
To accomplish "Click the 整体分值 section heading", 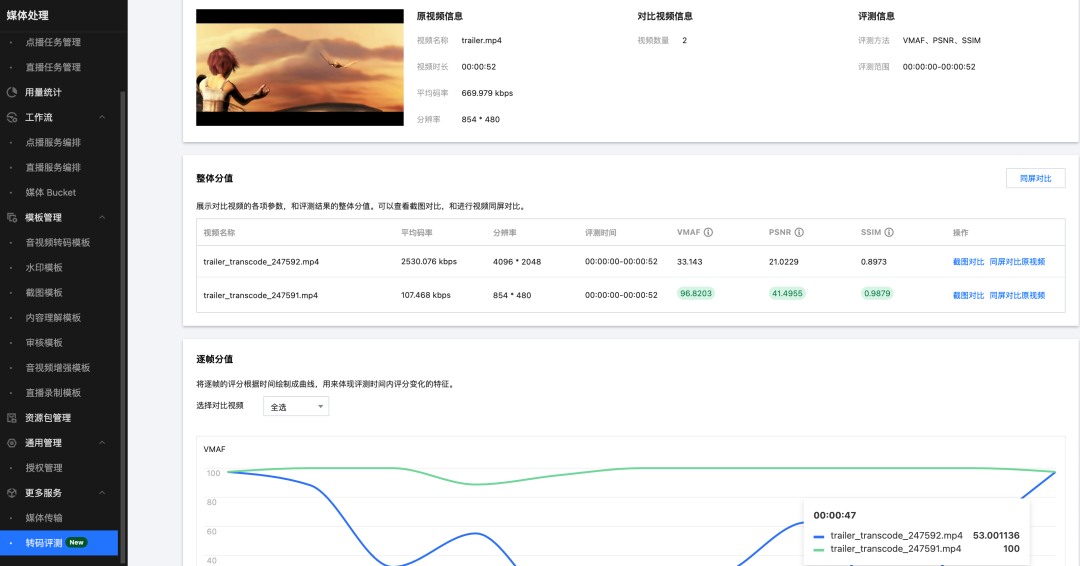I will click(x=214, y=178).
